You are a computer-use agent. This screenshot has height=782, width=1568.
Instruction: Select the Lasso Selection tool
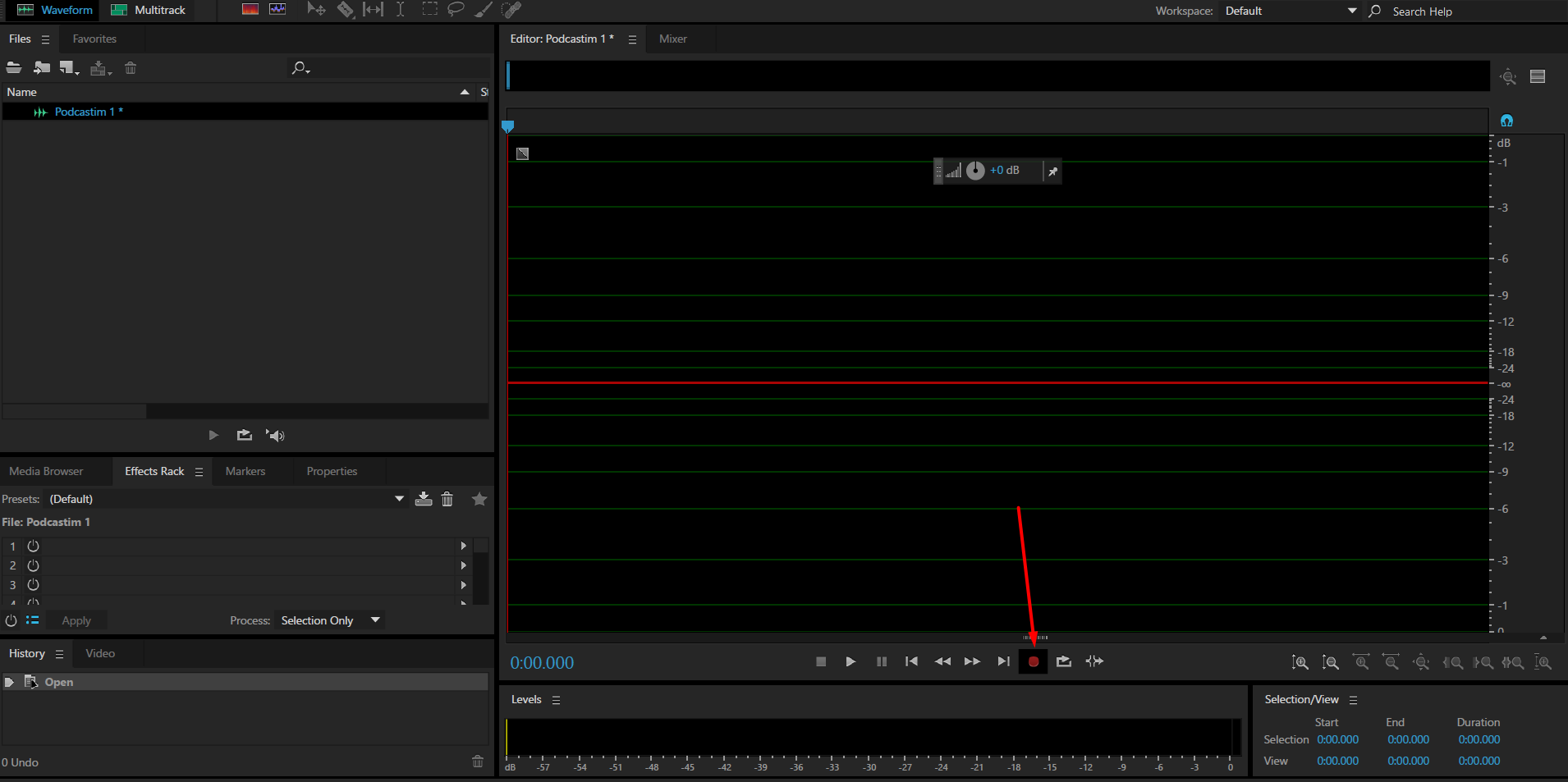coord(456,10)
